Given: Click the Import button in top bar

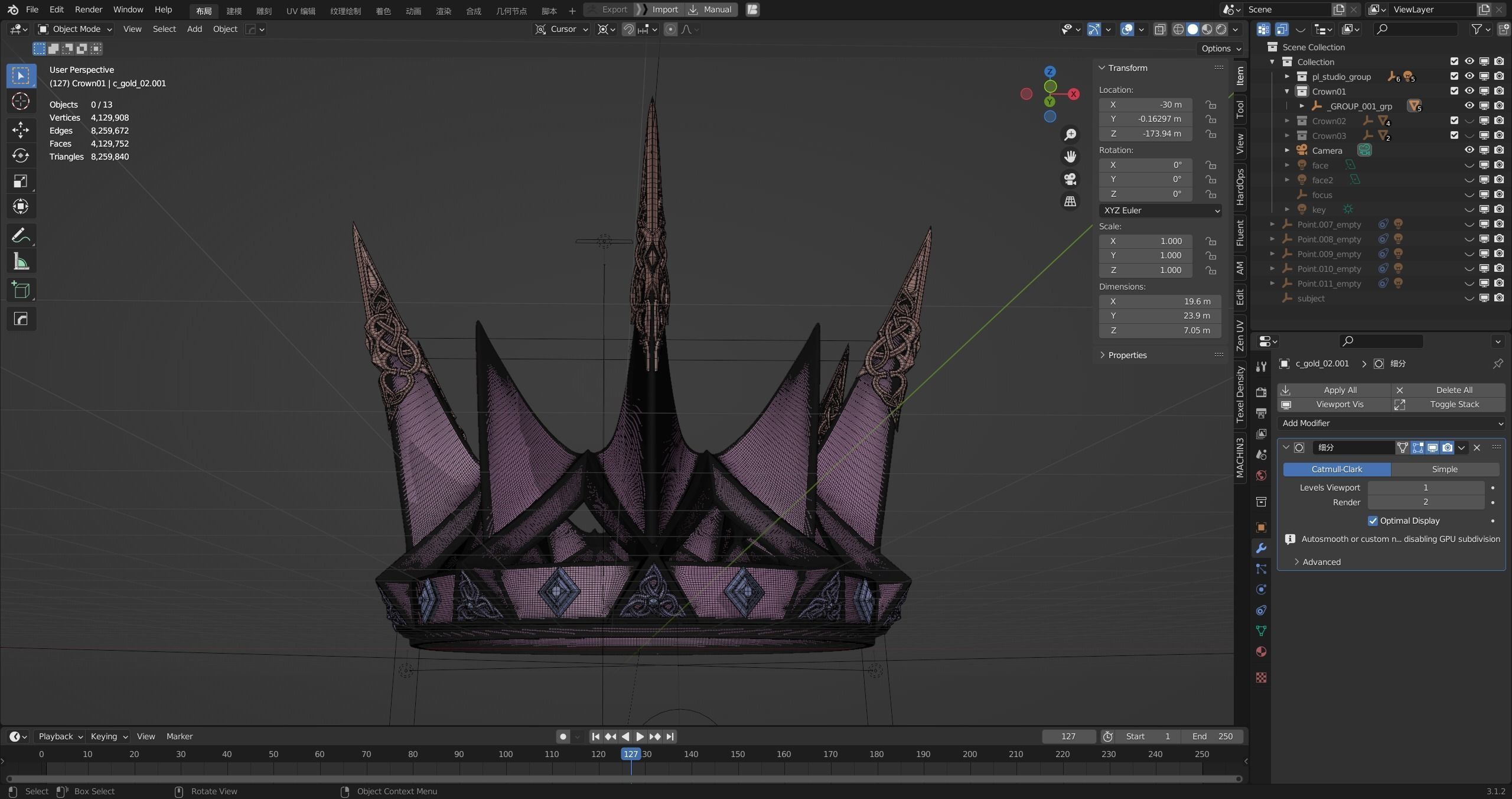Looking at the screenshot, I should pos(659,9).
